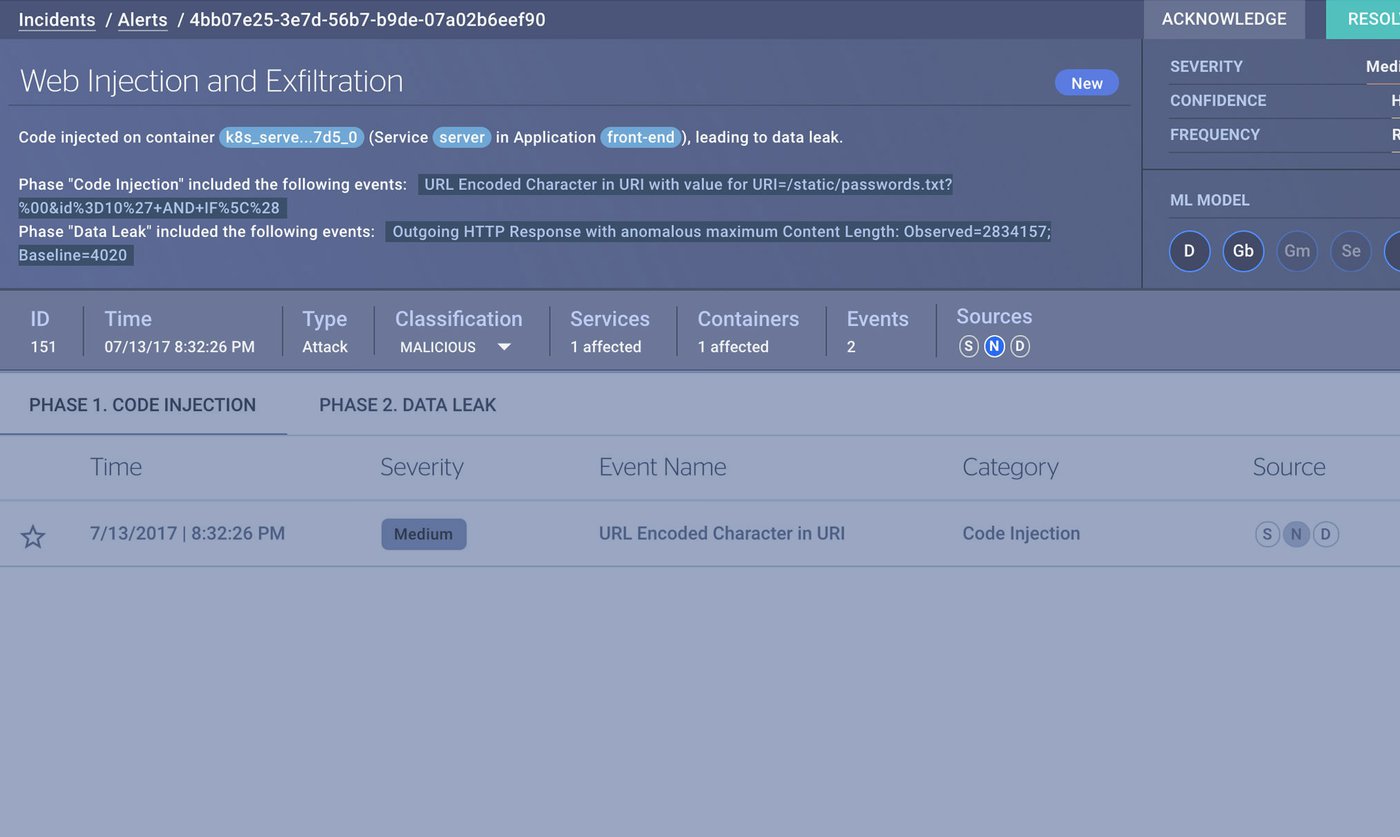Image resolution: width=1400 pixels, height=837 pixels.
Task: Click the Medium severity badge in event row
Action: click(x=423, y=534)
